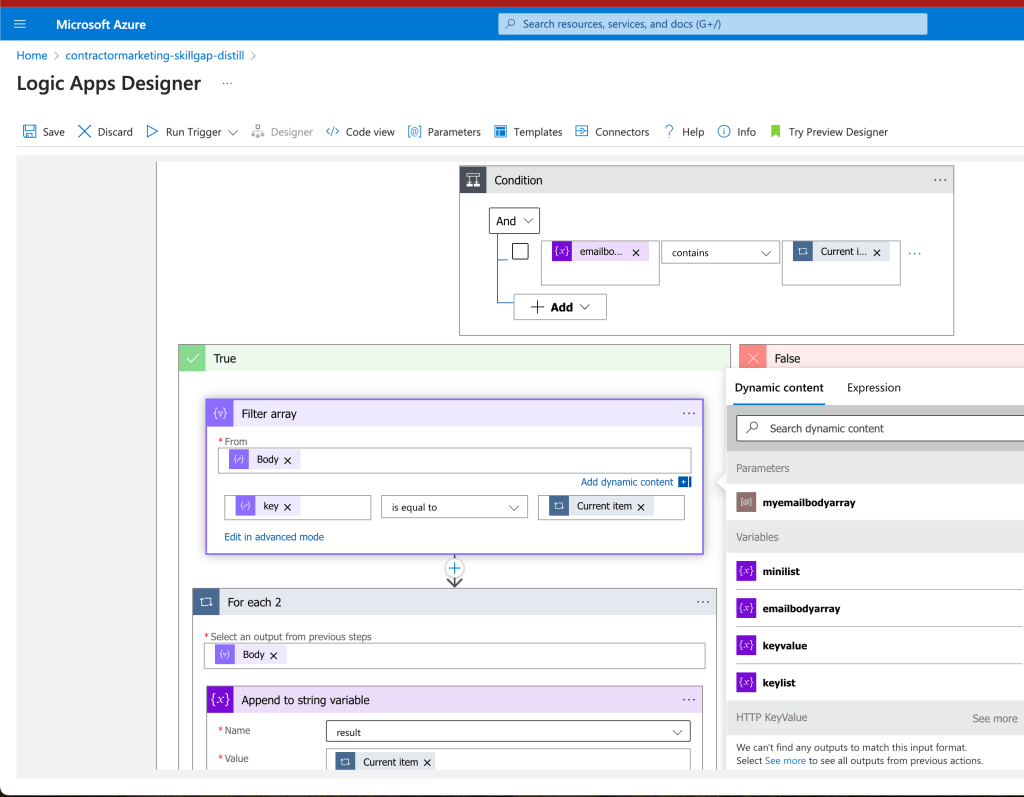Select myemailbodyarray parameter

(875, 502)
